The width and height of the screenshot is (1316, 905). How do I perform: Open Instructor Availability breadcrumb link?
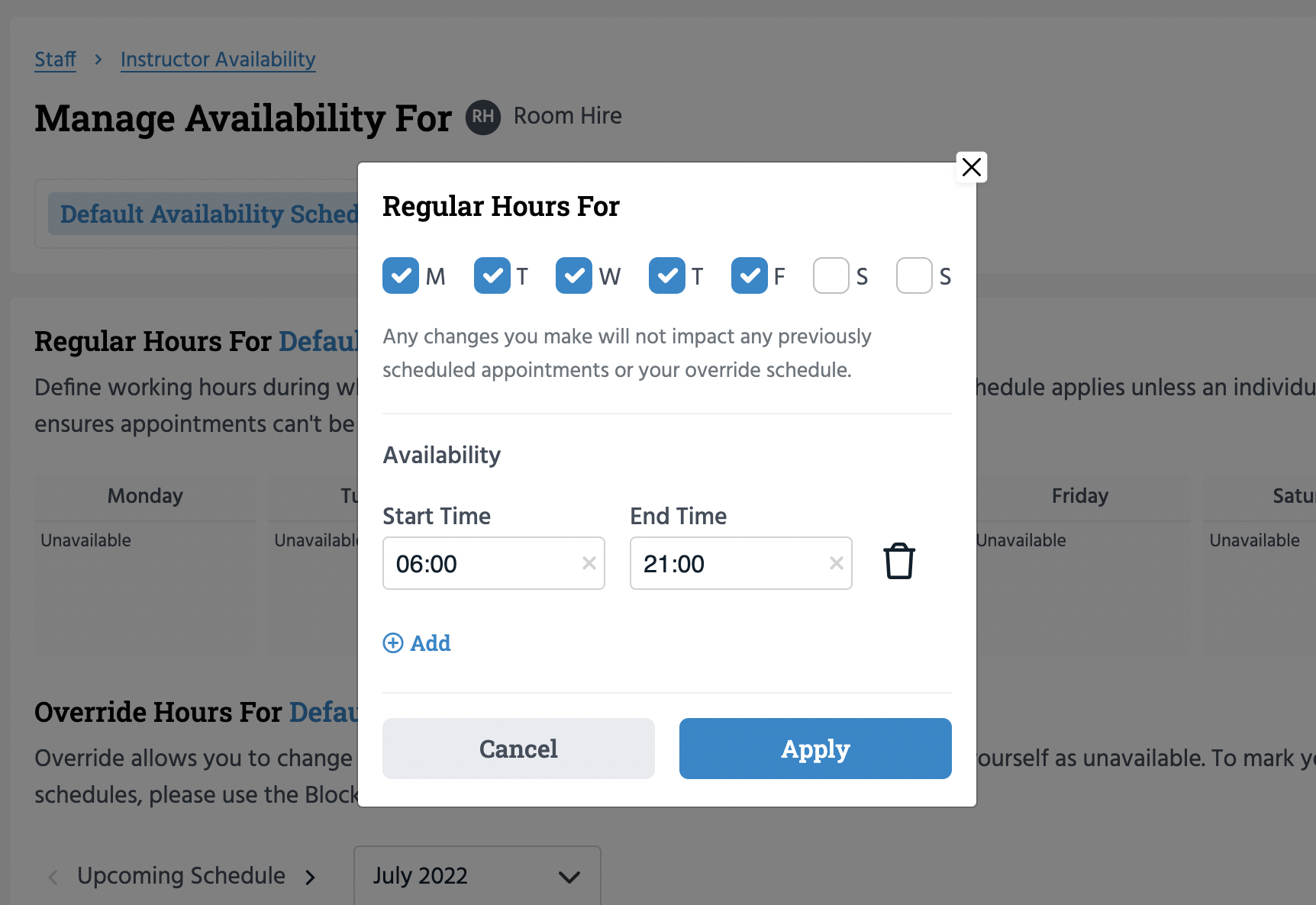(x=218, y=60)
